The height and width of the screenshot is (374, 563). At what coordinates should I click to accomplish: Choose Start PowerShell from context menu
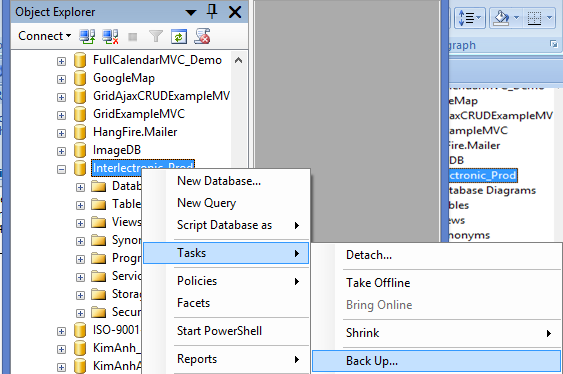226,331
